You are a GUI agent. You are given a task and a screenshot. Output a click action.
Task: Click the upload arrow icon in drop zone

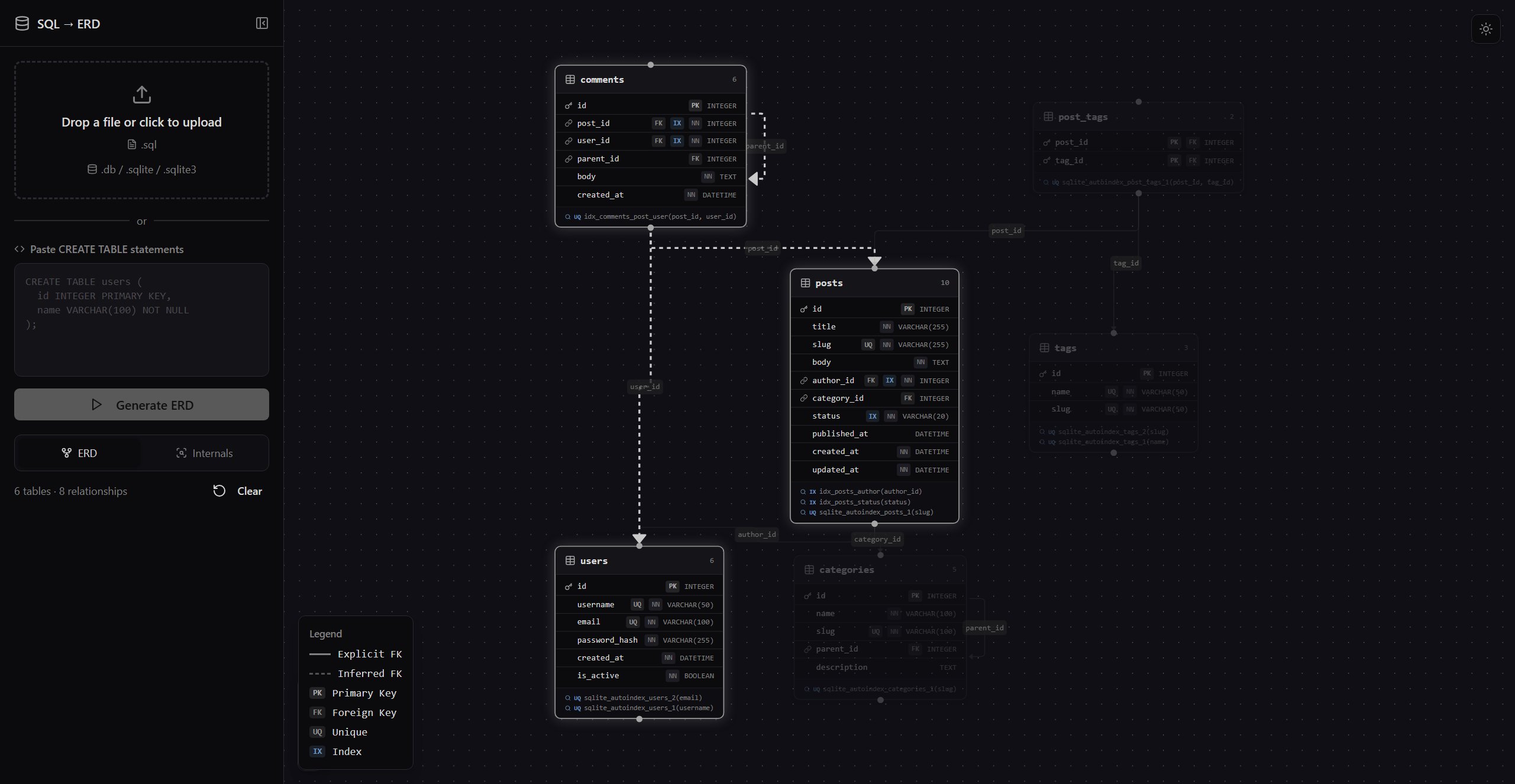142,95
